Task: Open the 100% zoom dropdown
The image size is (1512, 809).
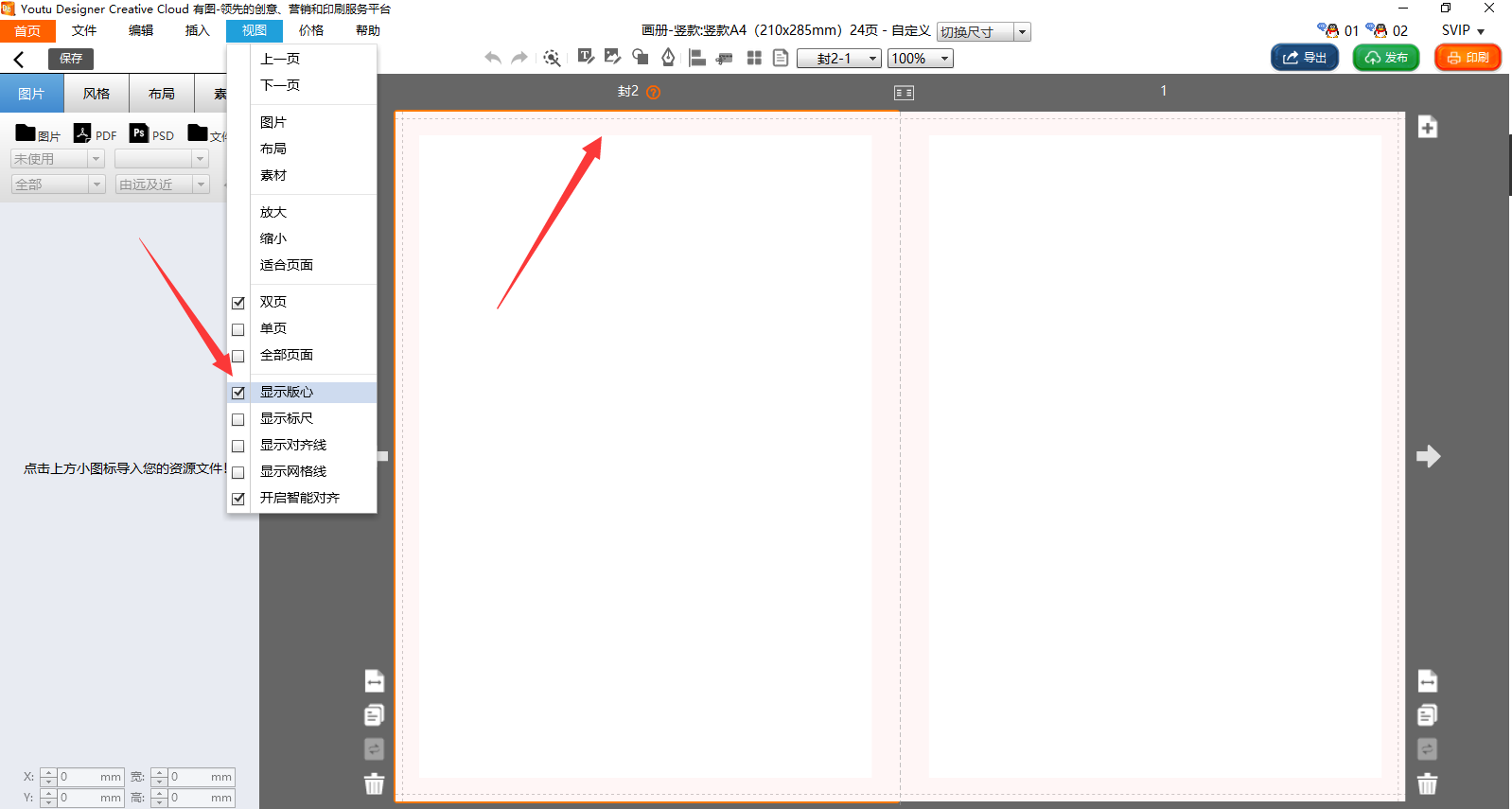Action: tap(943, 59)
